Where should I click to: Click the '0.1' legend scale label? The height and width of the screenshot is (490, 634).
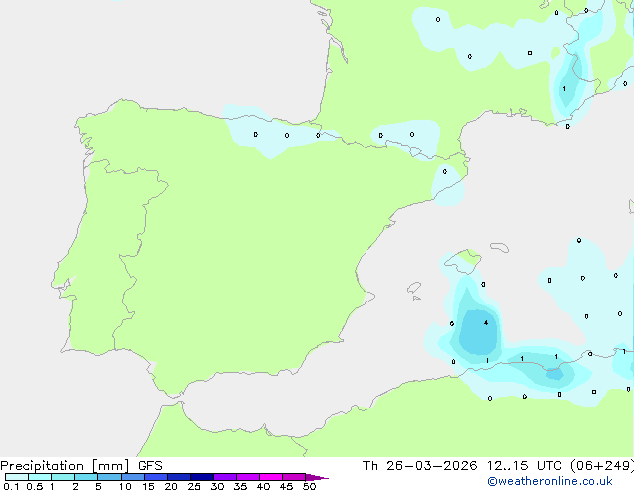coord(11,486)
